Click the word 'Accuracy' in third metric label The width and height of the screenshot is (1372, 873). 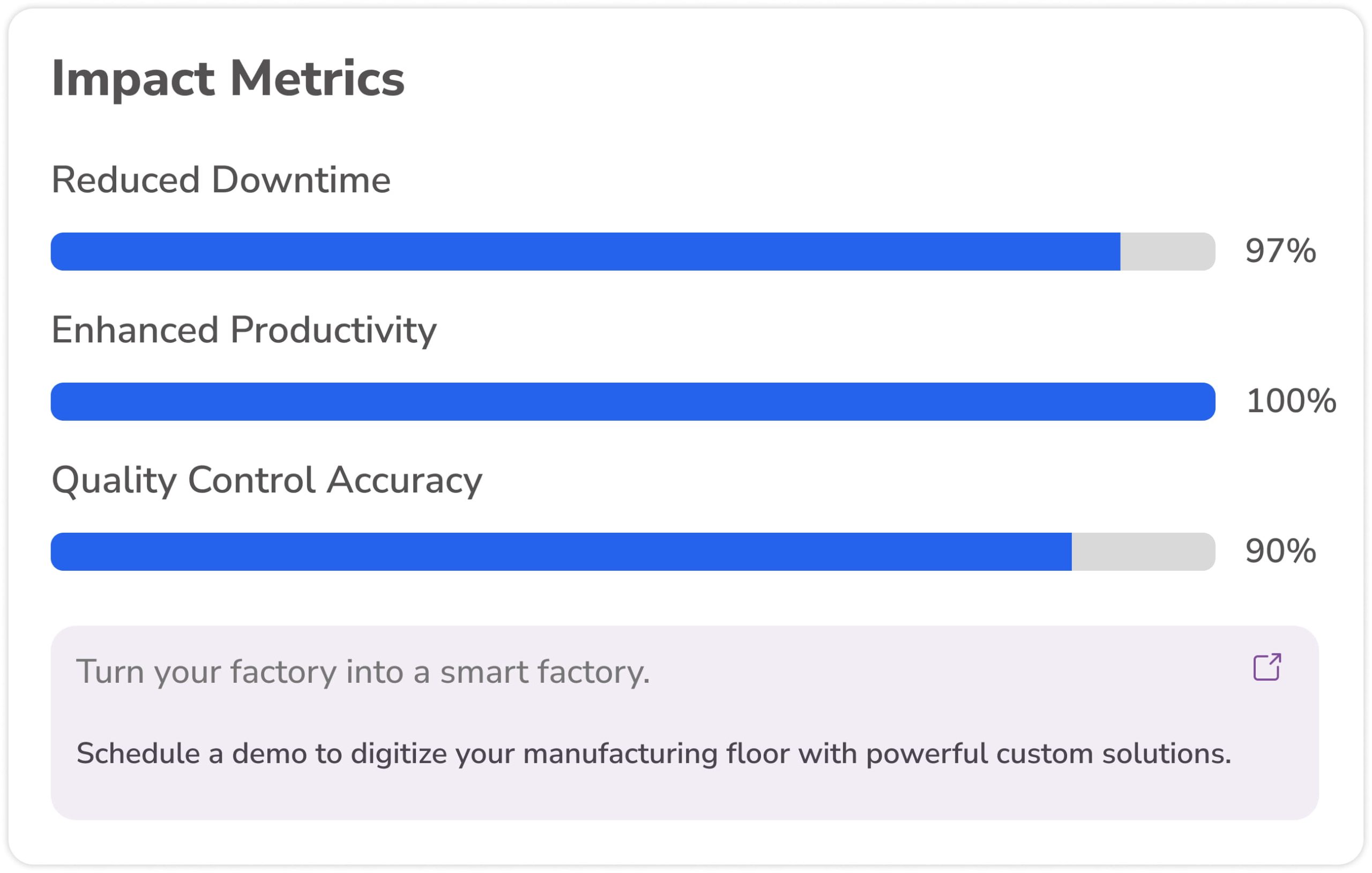coord(405,481)
